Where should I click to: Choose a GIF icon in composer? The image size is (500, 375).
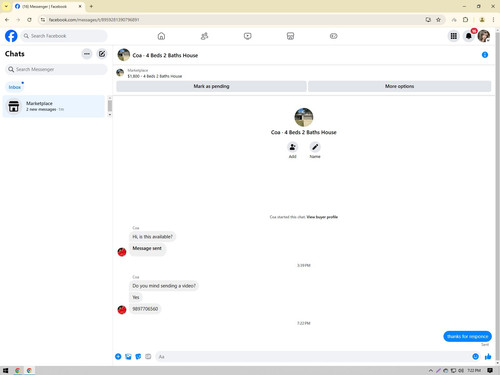[x=148, y=357]
